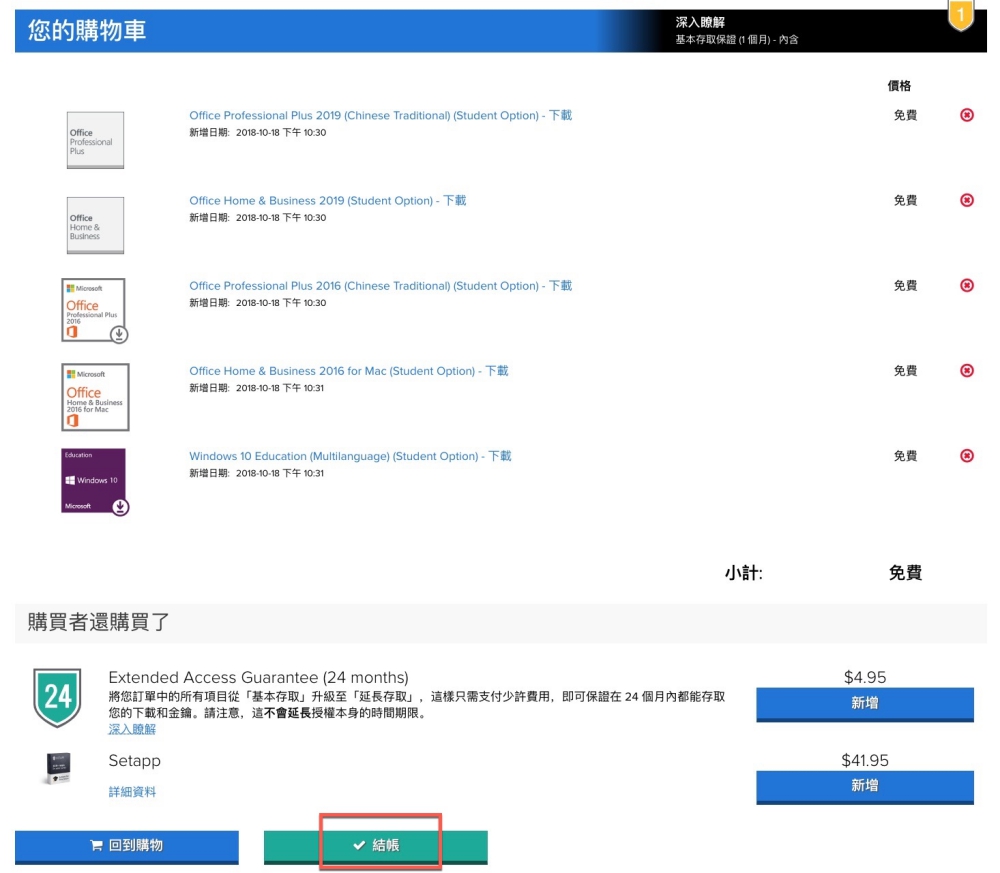This screenshot has width=1000, height=873.
Task: Add Setapp to cart with 新增 button
Action: (864, 786)
